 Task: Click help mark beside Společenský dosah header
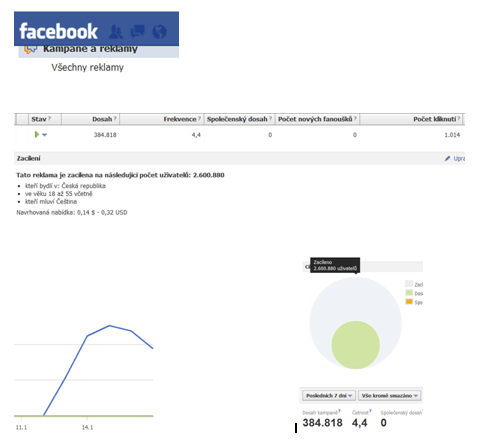coord(271,118)
